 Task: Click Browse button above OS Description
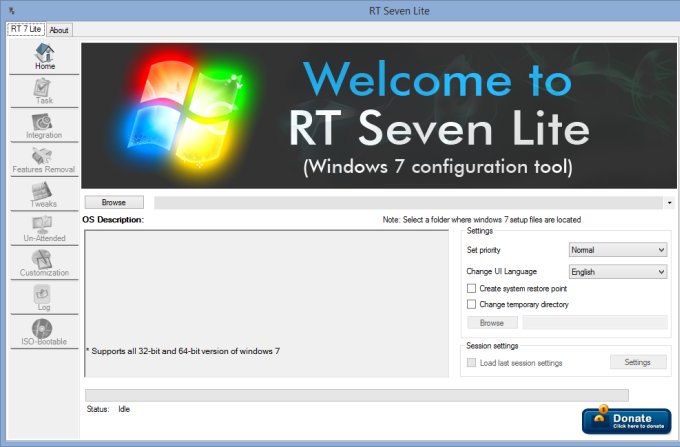114,202
